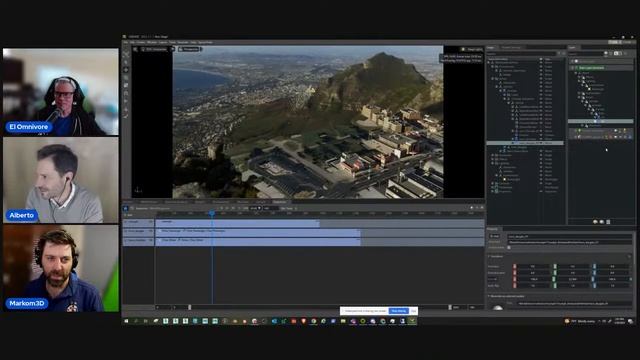The width and height of the screenshot is (640, 360).
Task: Open the Perspective camera dropdown
Action: [x=190, y=49]
